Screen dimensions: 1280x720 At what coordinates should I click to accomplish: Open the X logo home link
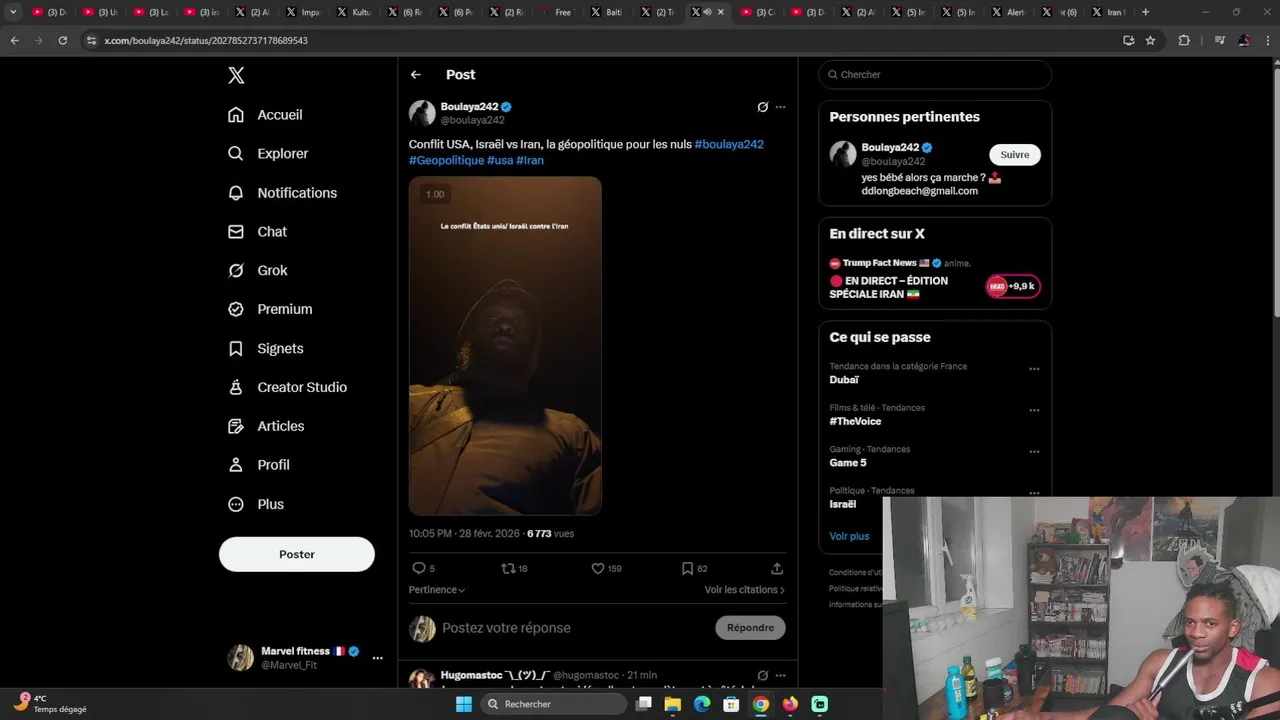tap(236, 75)
